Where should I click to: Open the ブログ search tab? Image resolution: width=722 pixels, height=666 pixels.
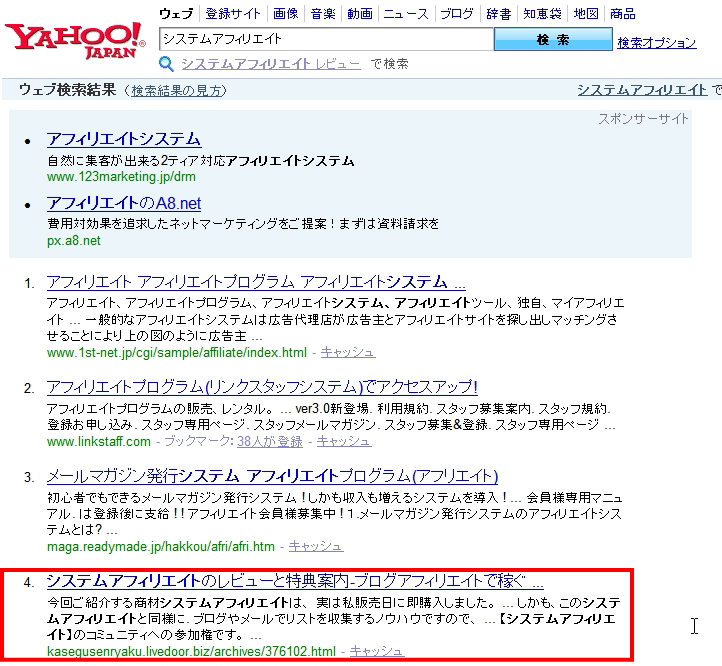(x=456, y=14)
